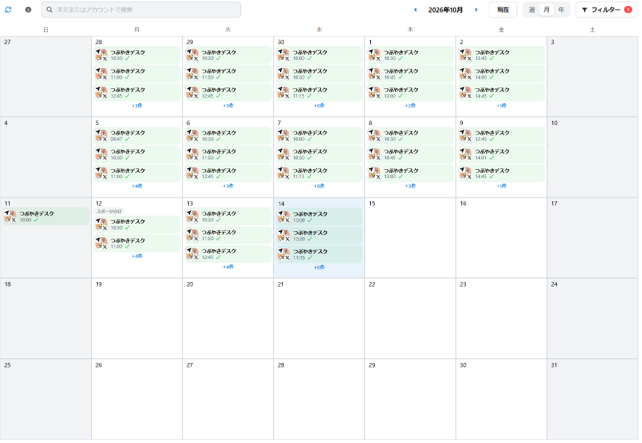Show more posts link on the 14th
642x443 pixels.
(319, 267)
